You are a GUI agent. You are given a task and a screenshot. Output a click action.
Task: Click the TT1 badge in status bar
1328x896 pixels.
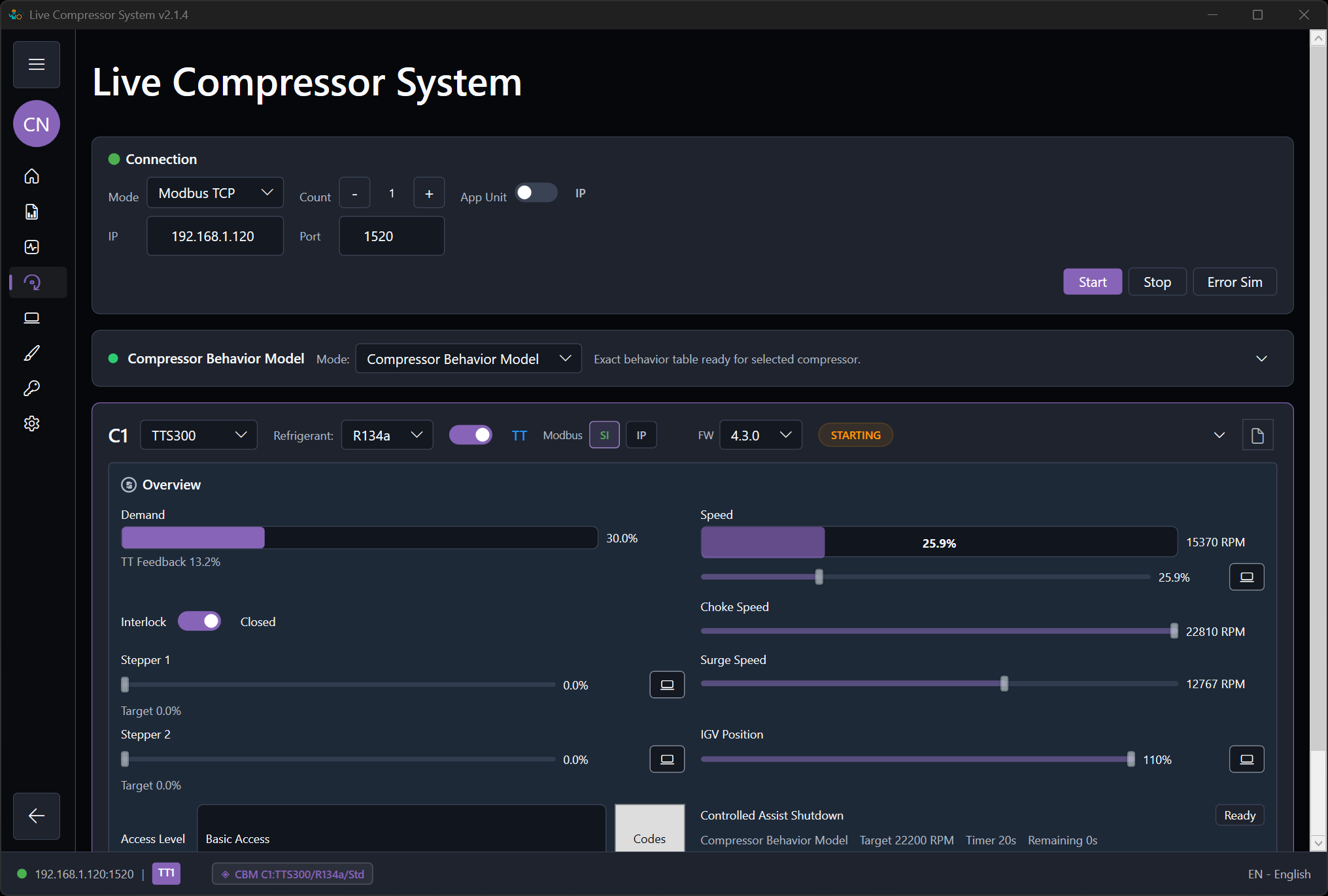tap(166, 874)
